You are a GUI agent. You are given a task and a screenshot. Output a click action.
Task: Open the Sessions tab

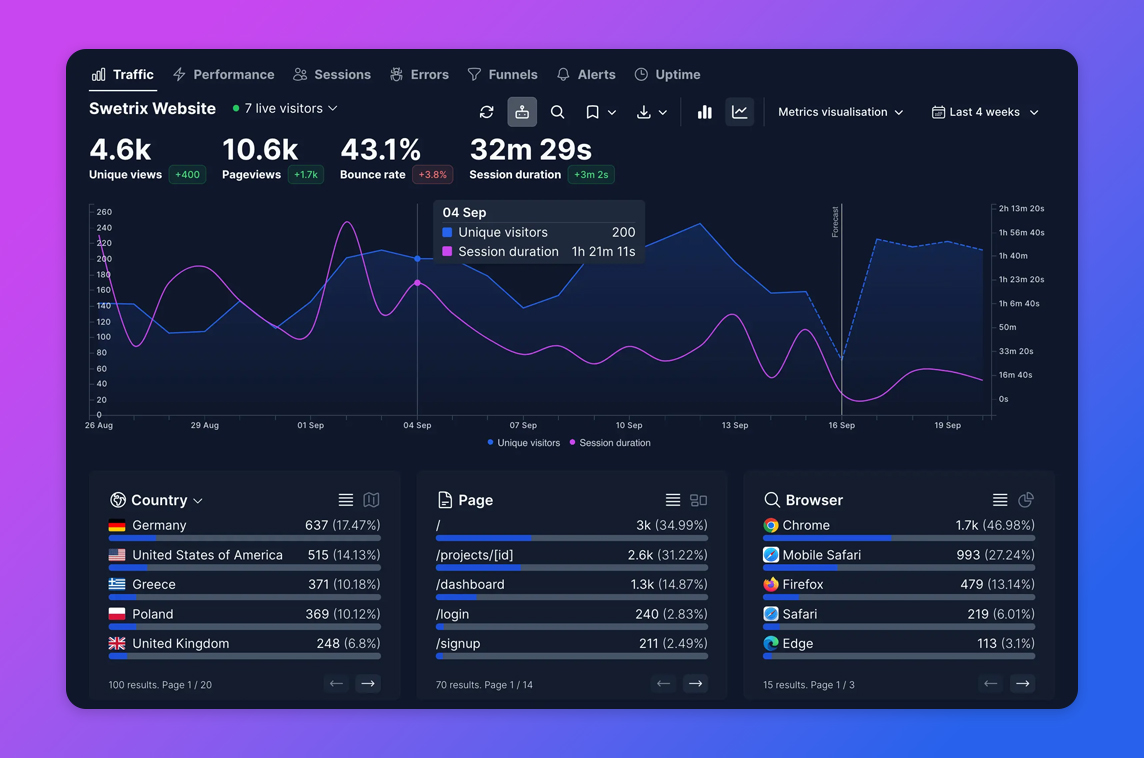(x=332, y=74)
